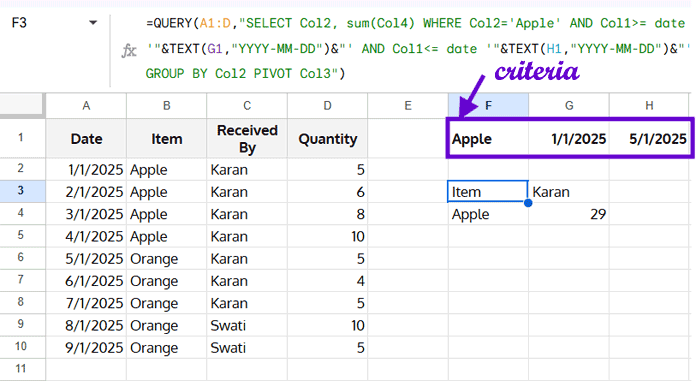Image resolution: width=696 pixels, height=381 pixels.
Task: Click result cell F4 showing Apple
Action: pos(488,214)
